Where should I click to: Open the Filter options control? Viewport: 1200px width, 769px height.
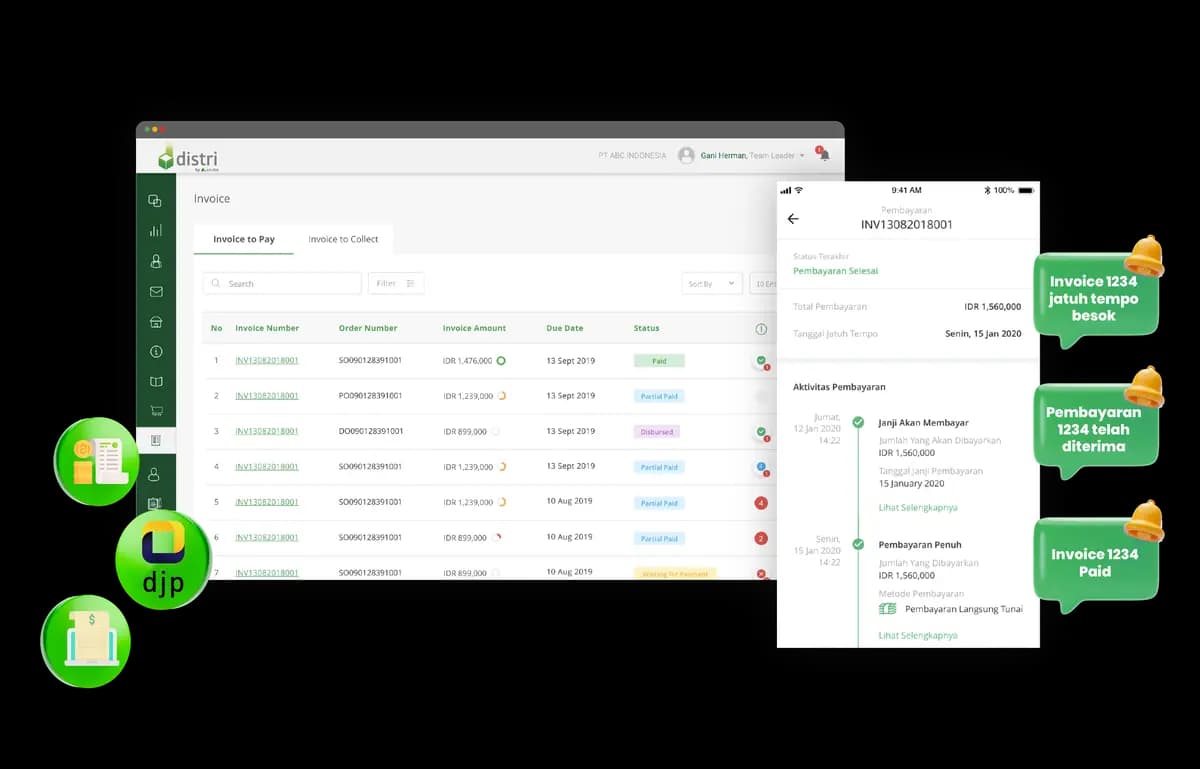[x=396, y=284]
